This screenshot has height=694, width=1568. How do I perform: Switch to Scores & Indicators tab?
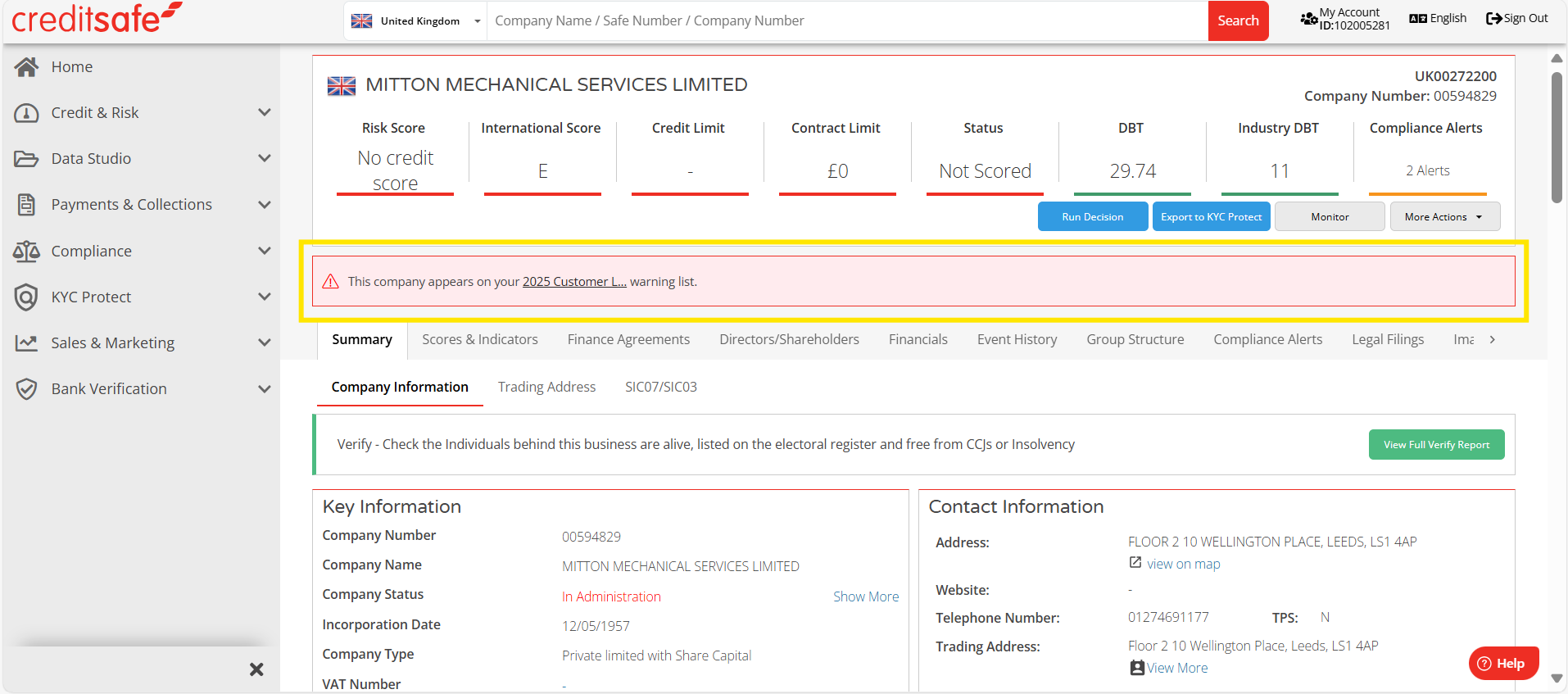coord(480,339)
